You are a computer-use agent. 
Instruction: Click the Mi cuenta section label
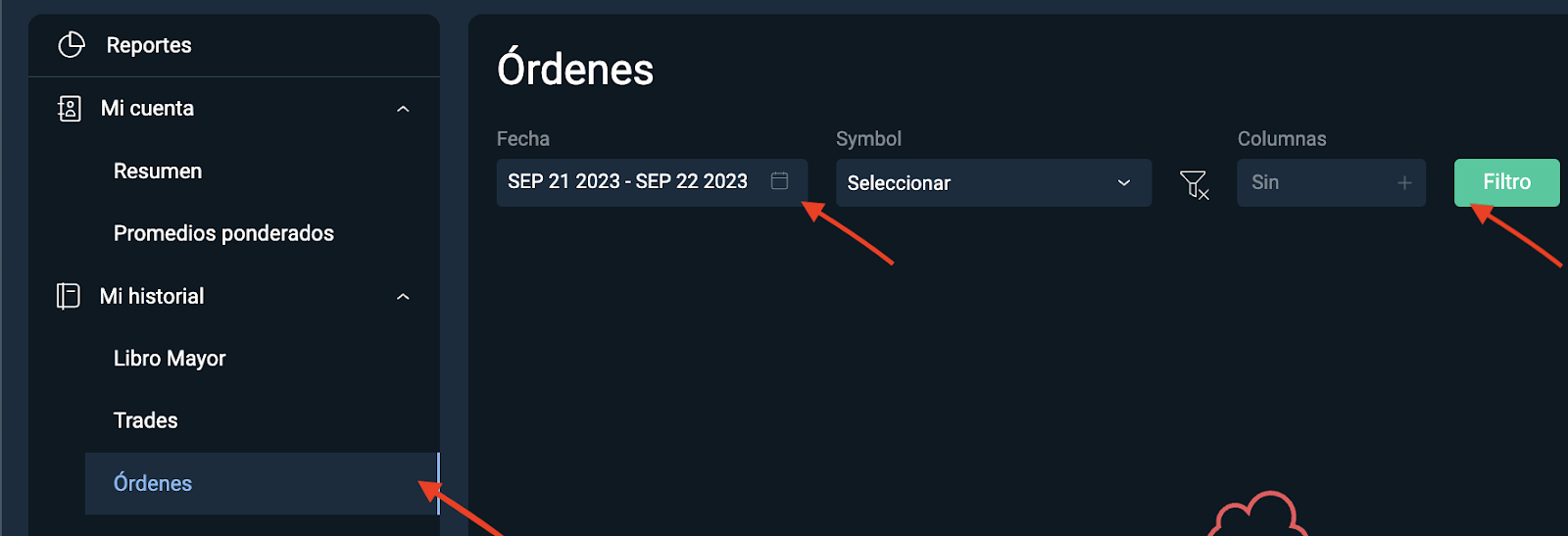coord(147,109)
